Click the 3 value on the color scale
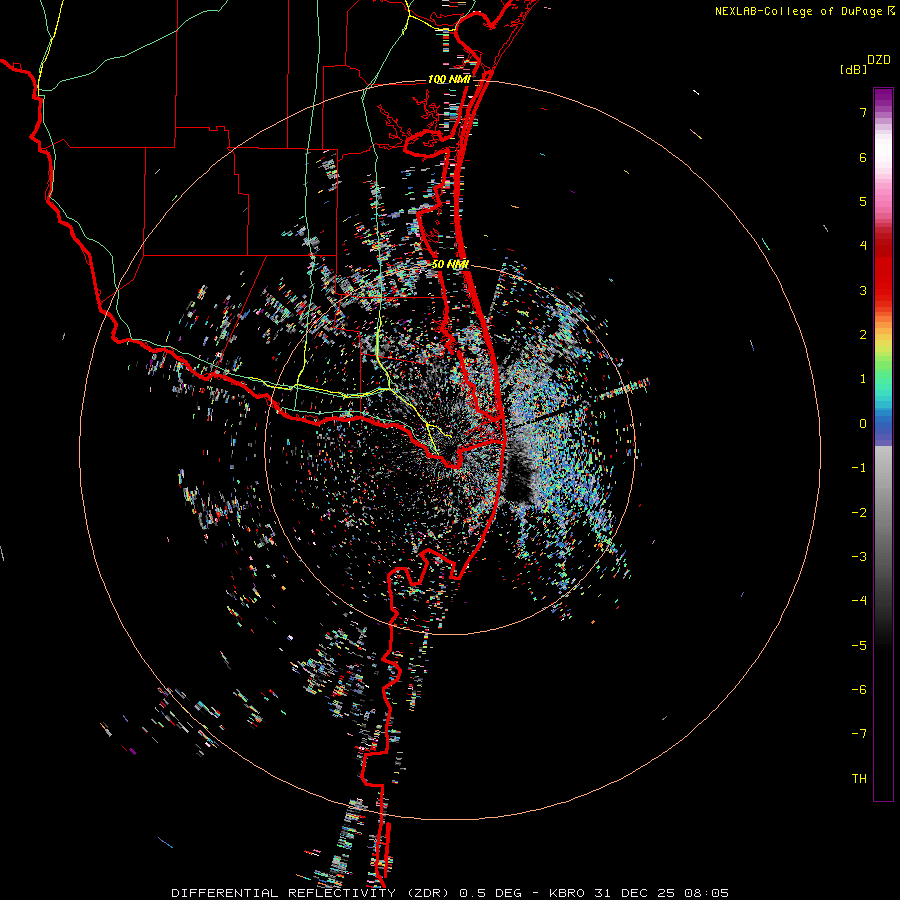Image resolution: width=900 pixels, height=900 pixels. click(863, 290)
